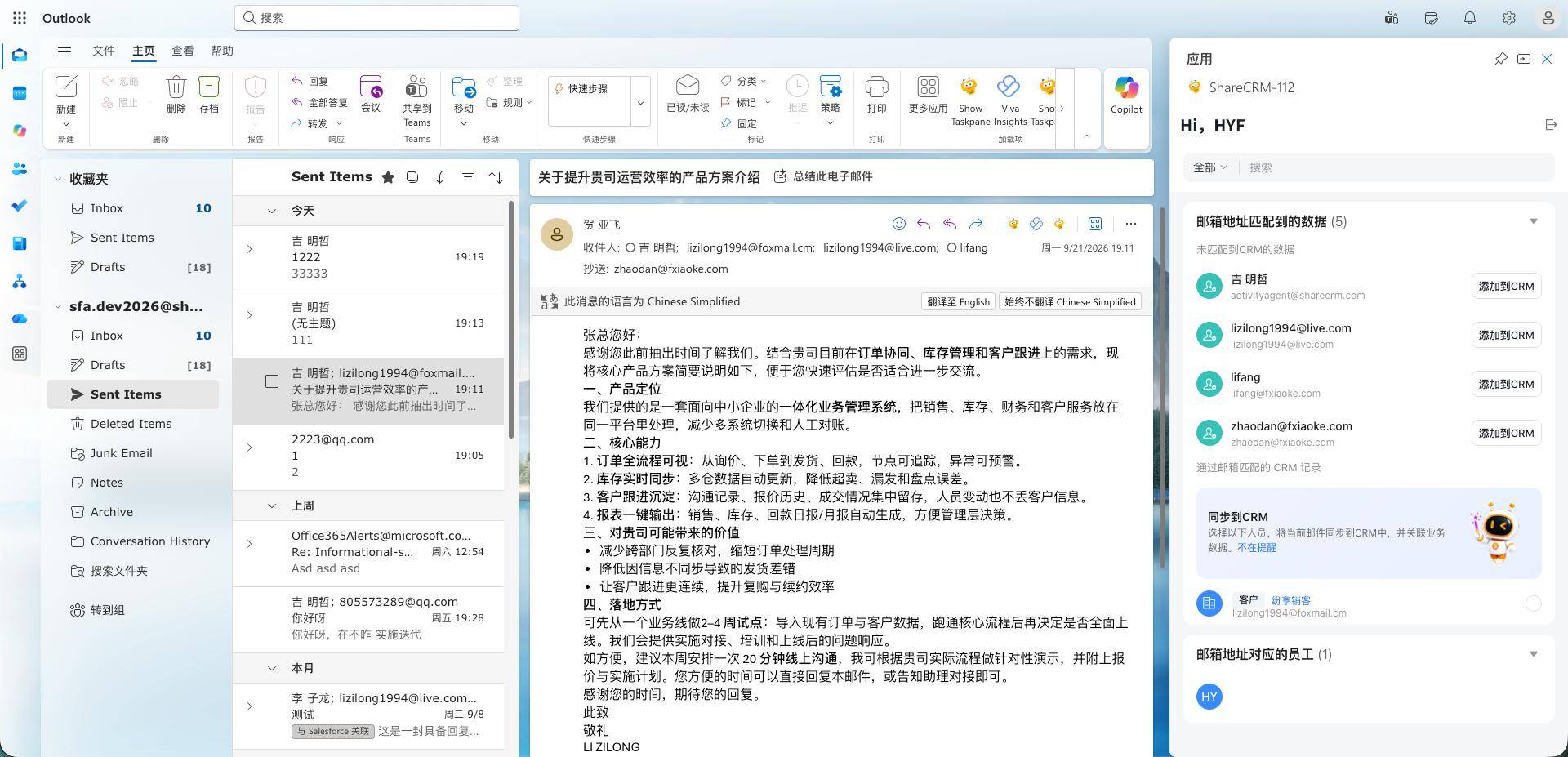Screen dimensions: 1568x757
Task: Click 翻译至 English button
Action: 958,301
